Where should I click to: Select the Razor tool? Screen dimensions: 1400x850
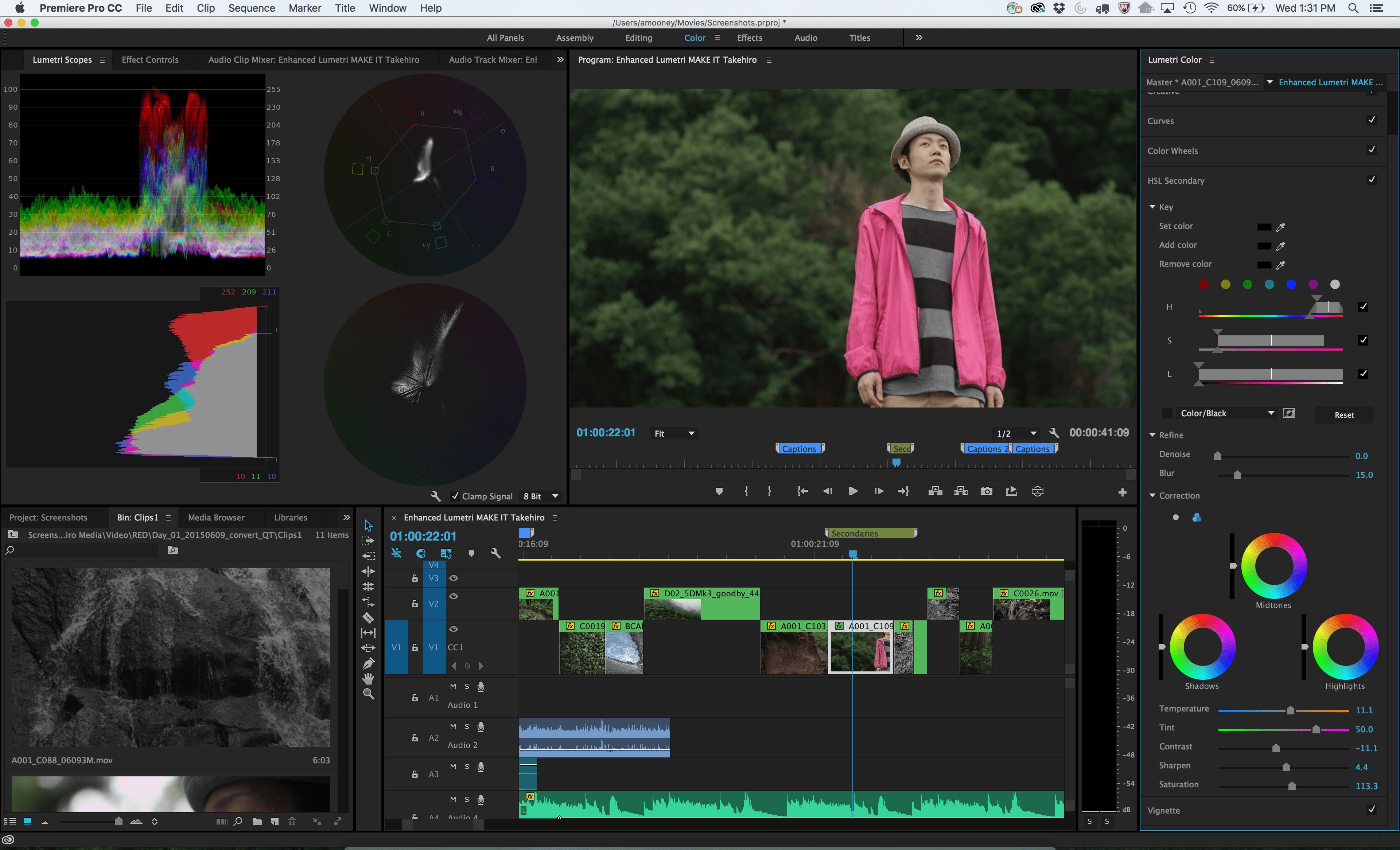[x=368, y=617]
